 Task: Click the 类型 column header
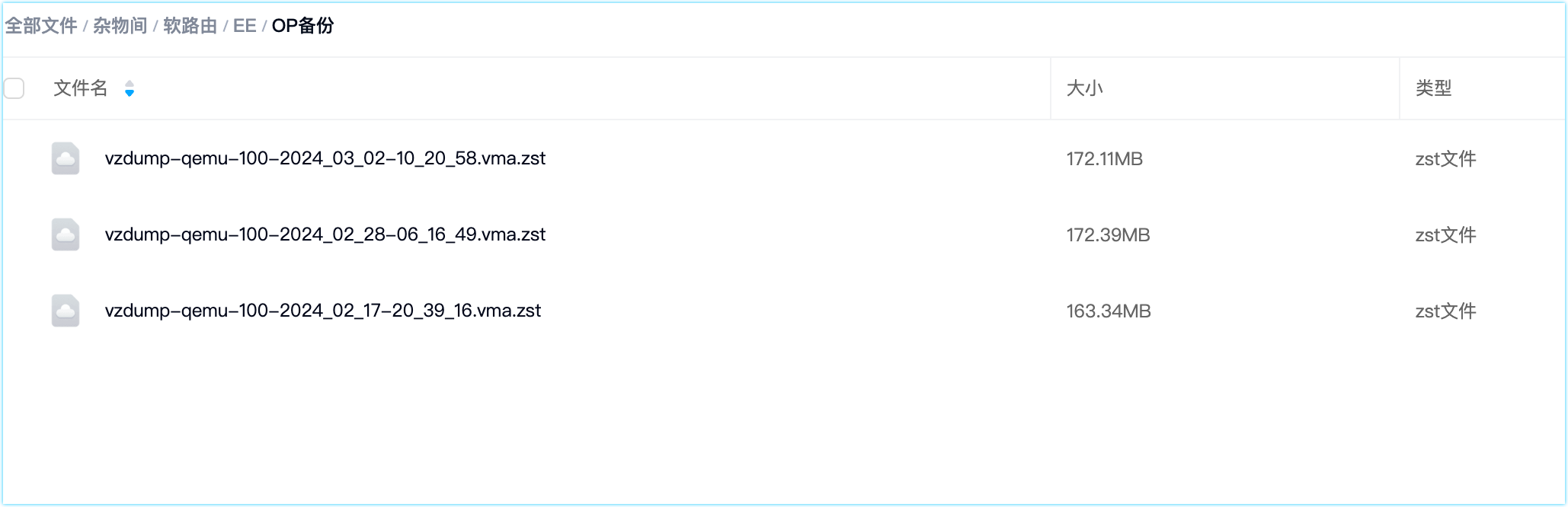pyautogui.click(x=1433, y=88)
